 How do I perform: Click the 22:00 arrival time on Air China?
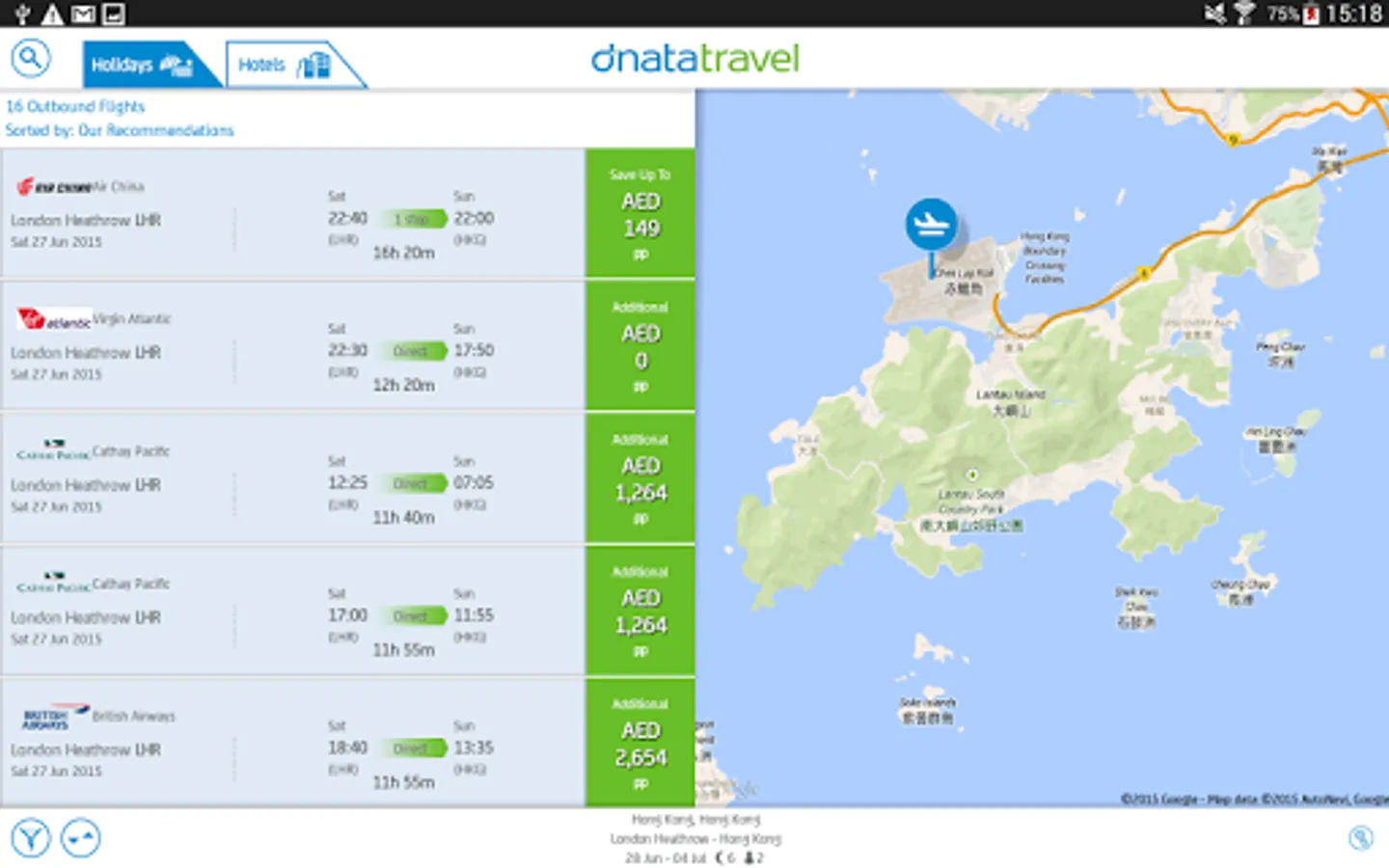coord(474,218)
